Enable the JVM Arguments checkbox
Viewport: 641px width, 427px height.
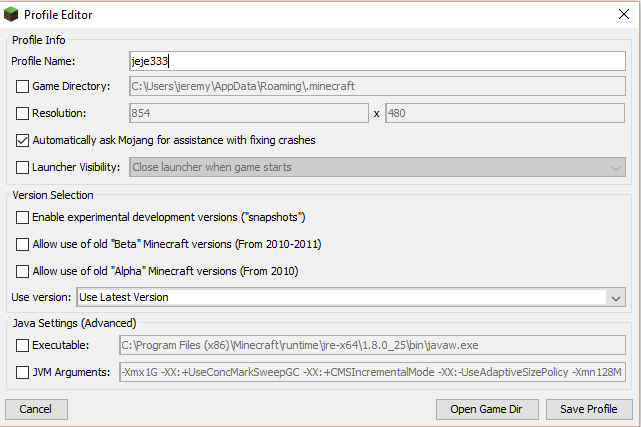coord(22,373)
